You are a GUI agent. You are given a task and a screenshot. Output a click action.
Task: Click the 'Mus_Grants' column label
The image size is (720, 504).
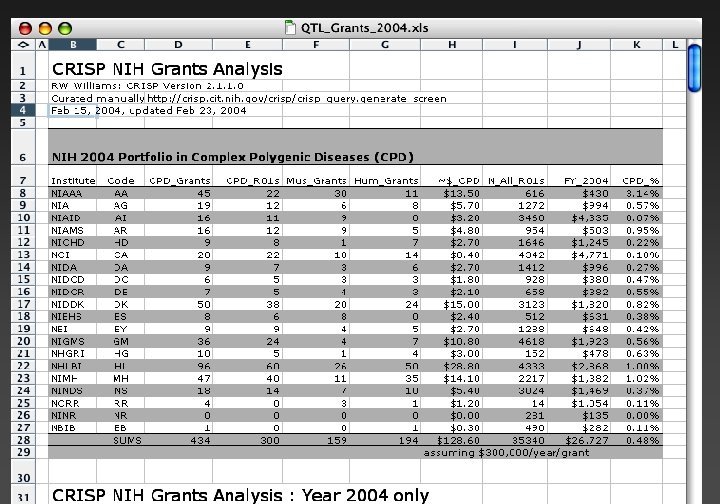pos(316,181)
